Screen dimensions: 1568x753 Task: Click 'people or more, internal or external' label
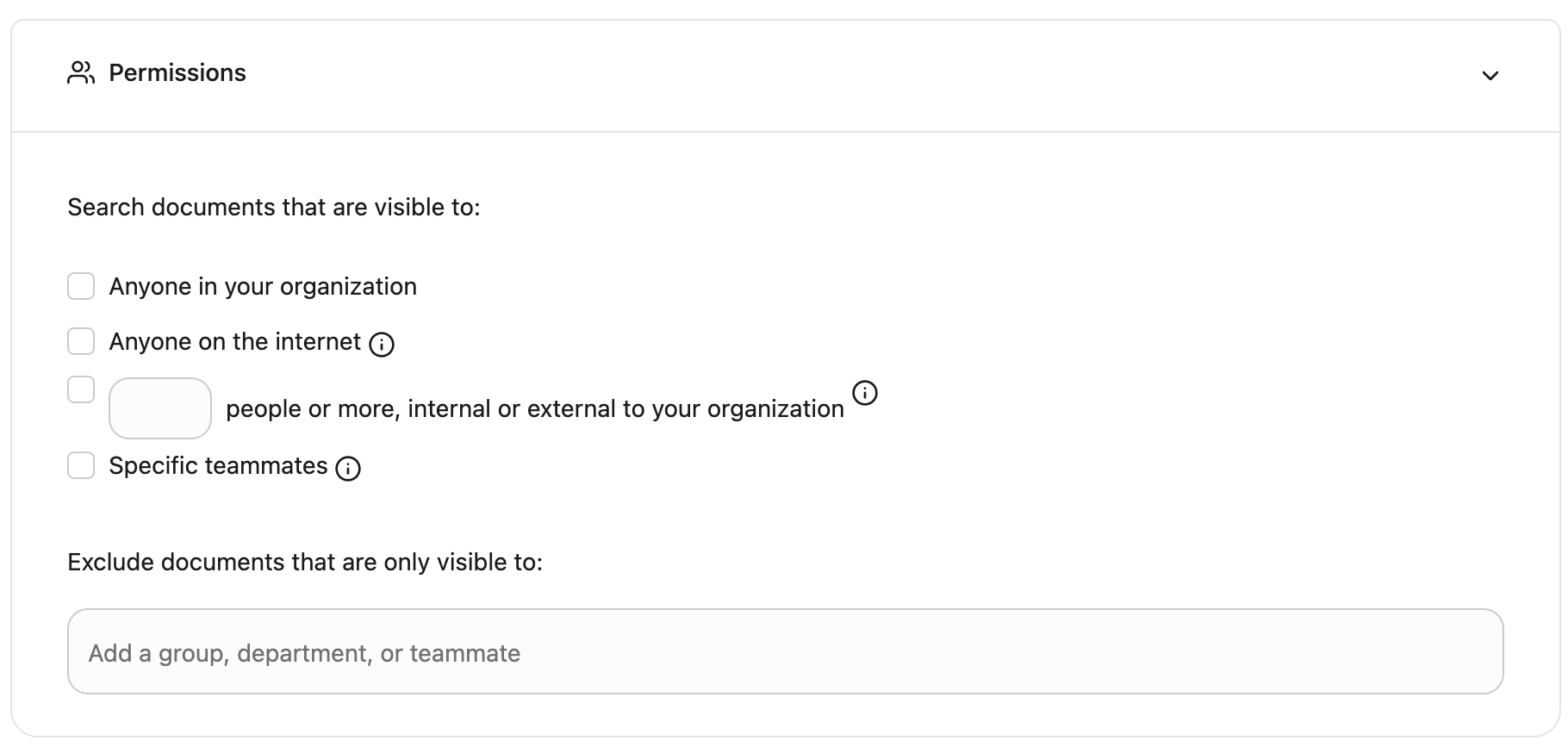coord(534,409)
